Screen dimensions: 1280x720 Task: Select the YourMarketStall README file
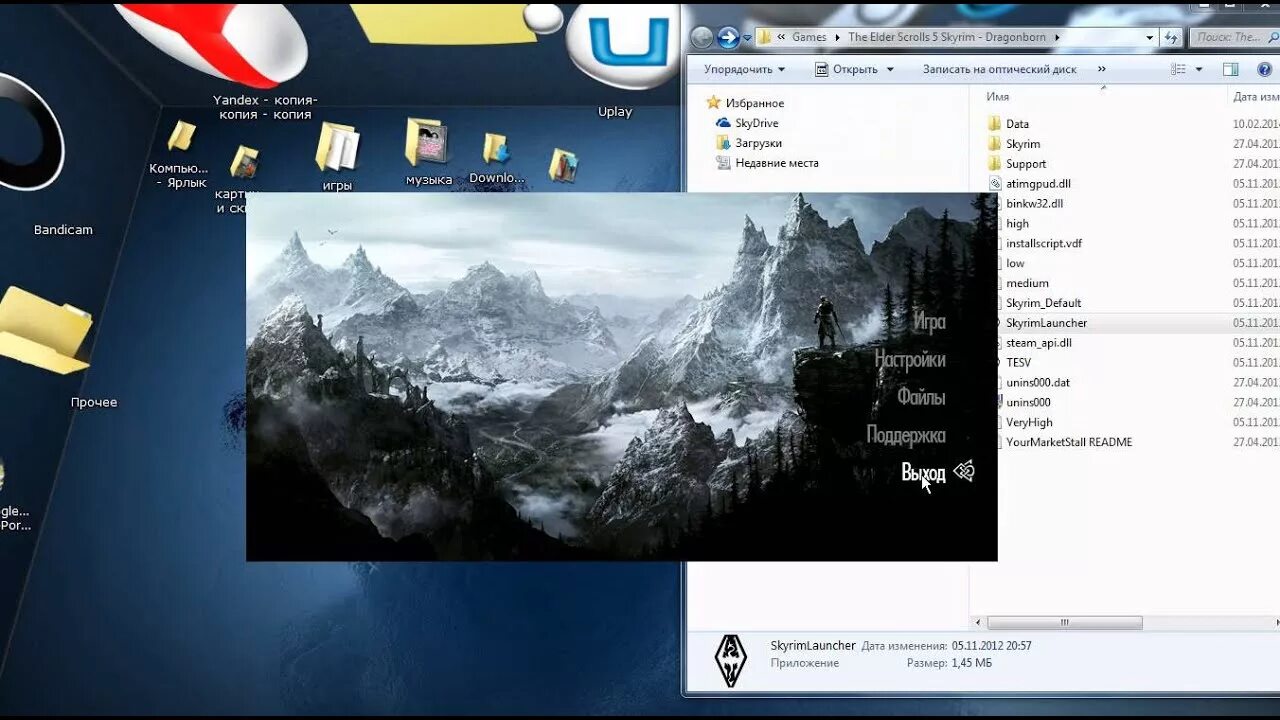(1069, 442)
